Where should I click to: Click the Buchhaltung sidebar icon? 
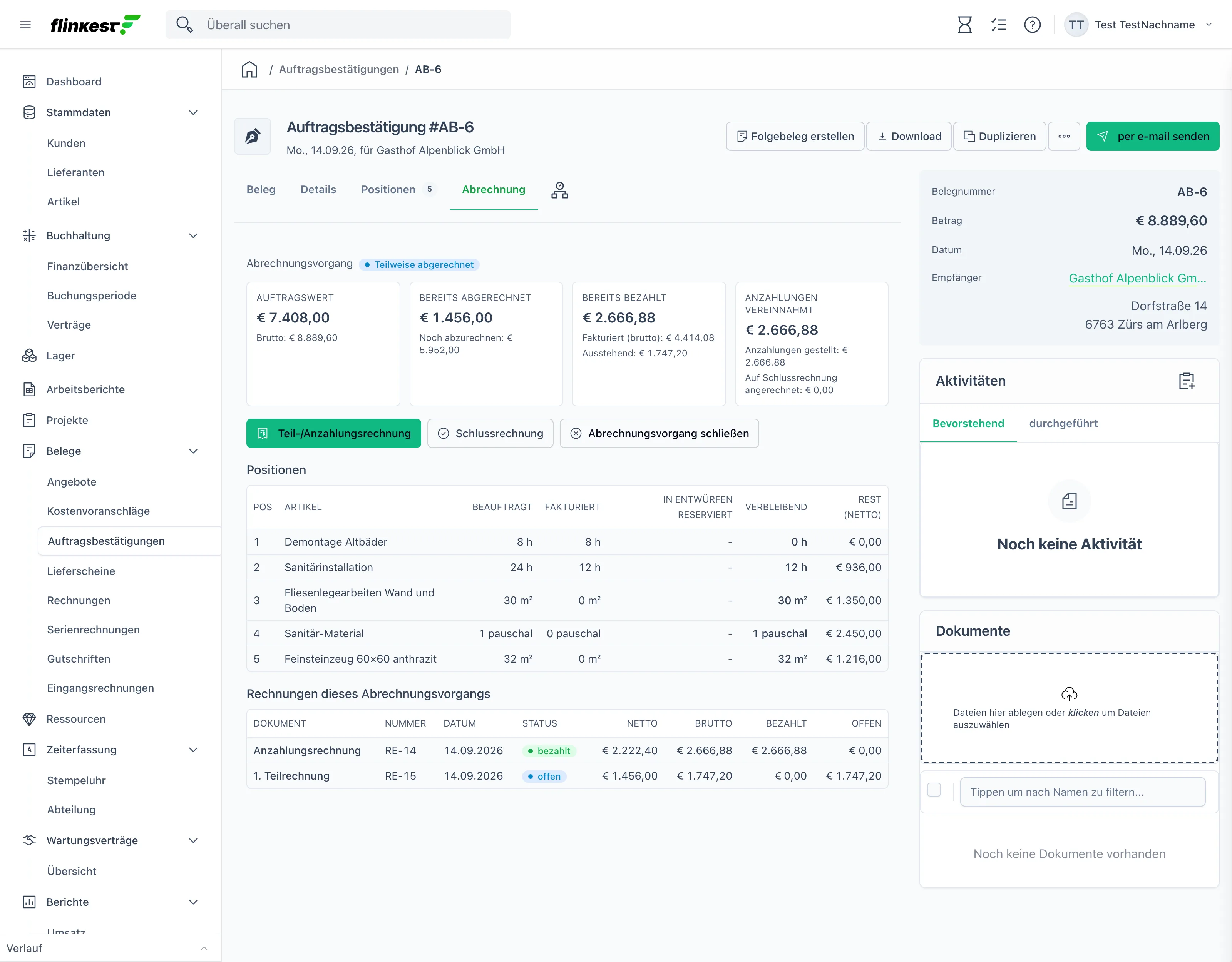[29, 236]
